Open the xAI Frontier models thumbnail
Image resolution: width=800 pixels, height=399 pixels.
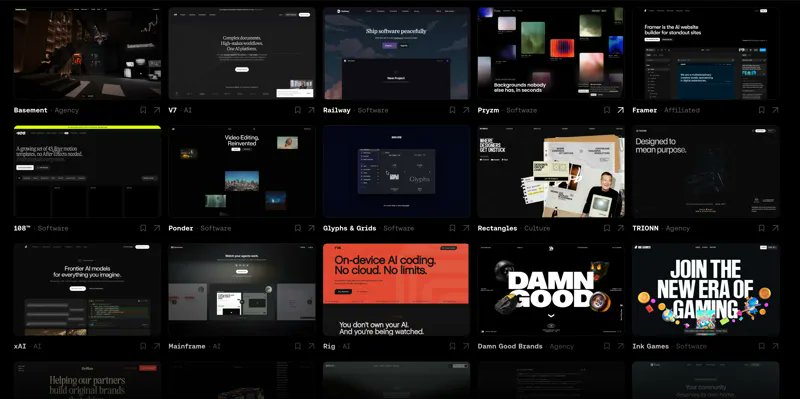[87, 289]
